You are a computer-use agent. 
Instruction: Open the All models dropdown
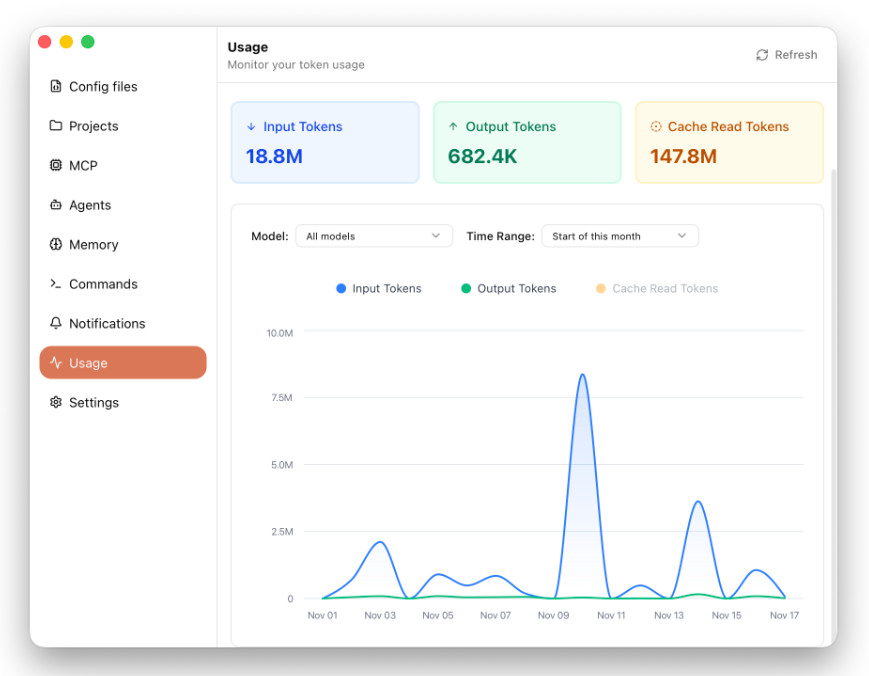click(x=374, y=236)
